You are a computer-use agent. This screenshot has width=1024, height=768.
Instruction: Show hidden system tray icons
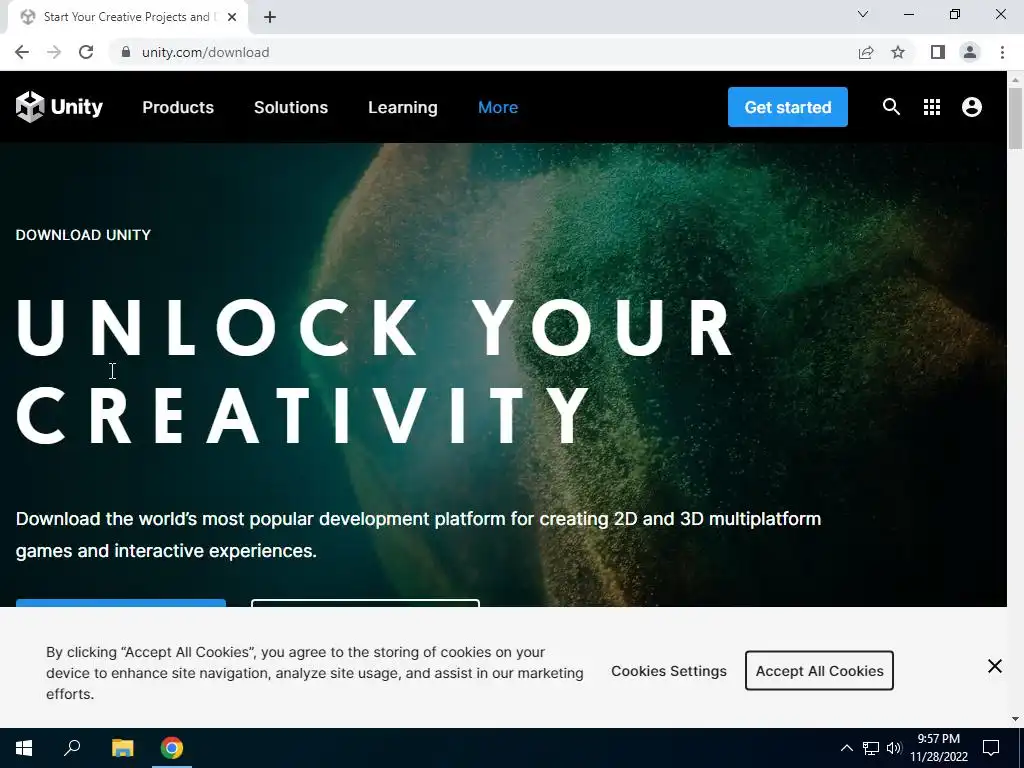click(x=846, y=748)
